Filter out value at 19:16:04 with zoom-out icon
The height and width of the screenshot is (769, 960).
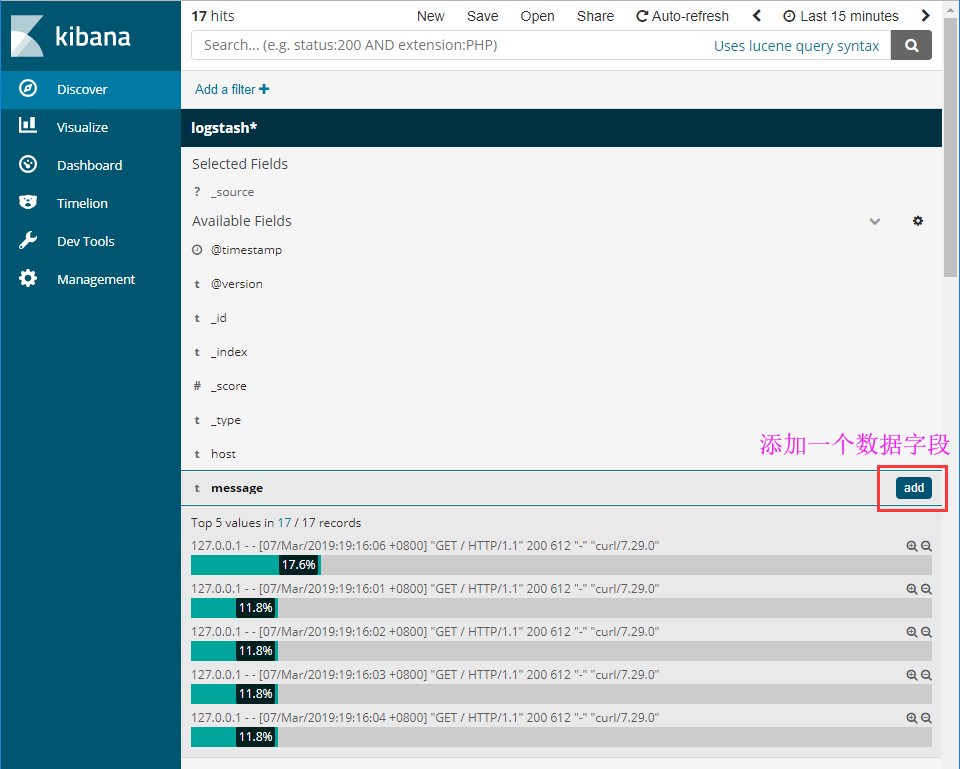click(x=926, y=718)
